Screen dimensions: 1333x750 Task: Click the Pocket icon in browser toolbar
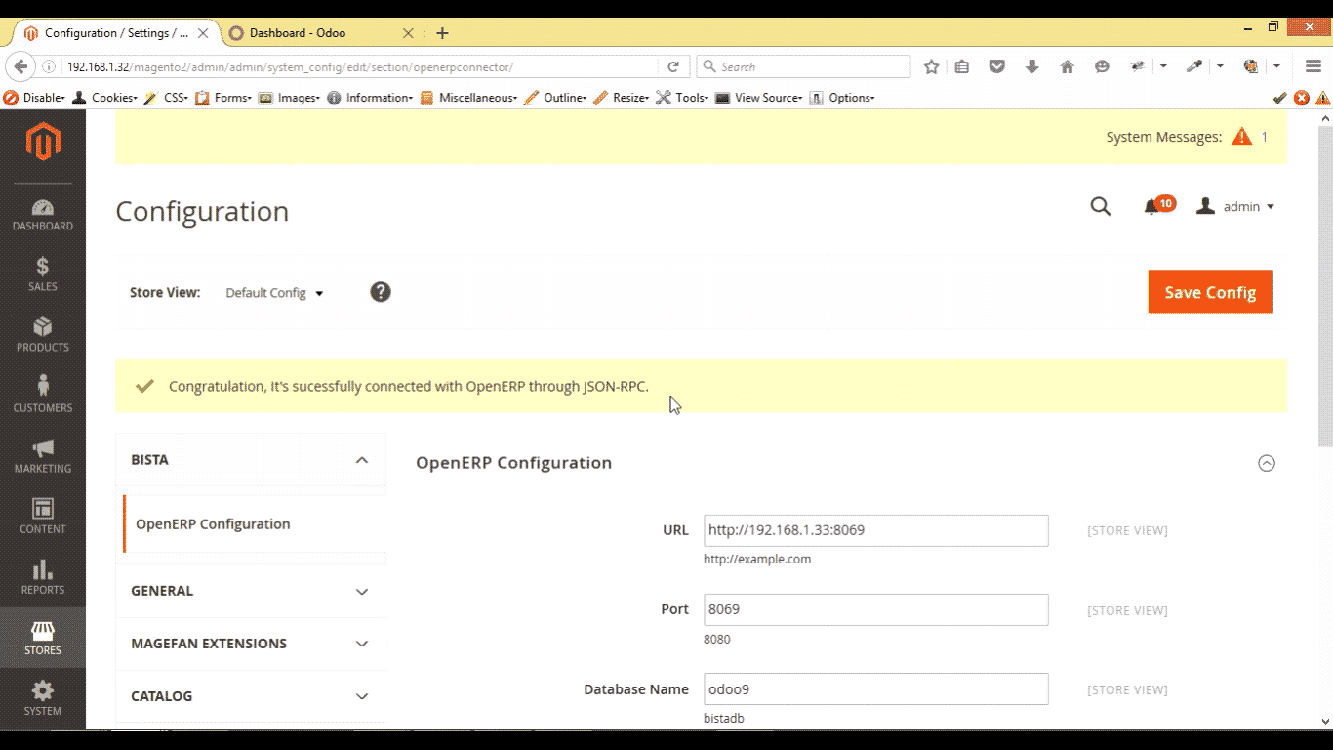(x=997, y=66)
